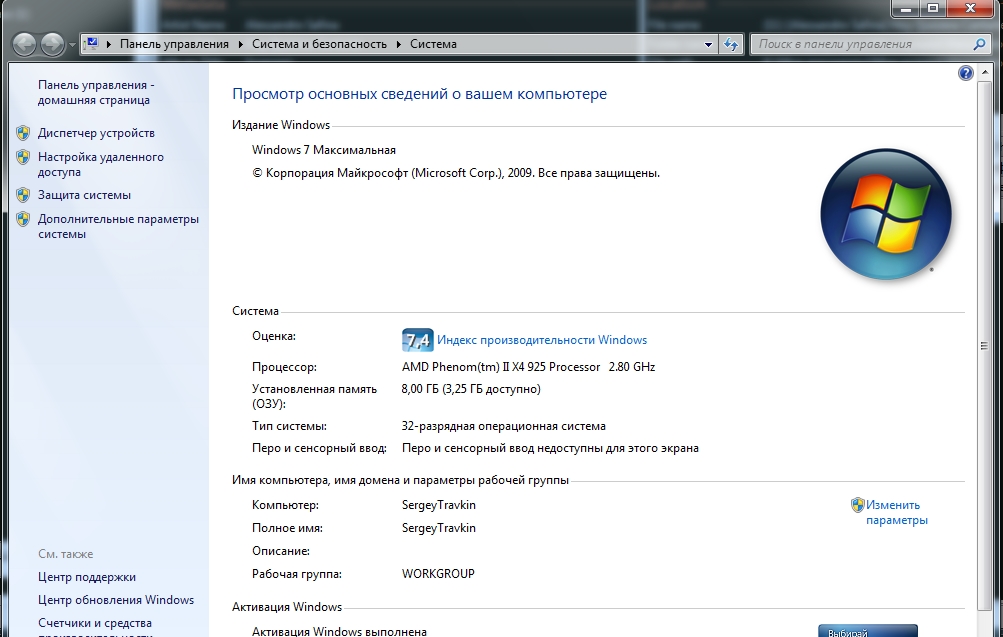Expand the arrow after 'Панель управления' breadcrumb

coord(241,44)
